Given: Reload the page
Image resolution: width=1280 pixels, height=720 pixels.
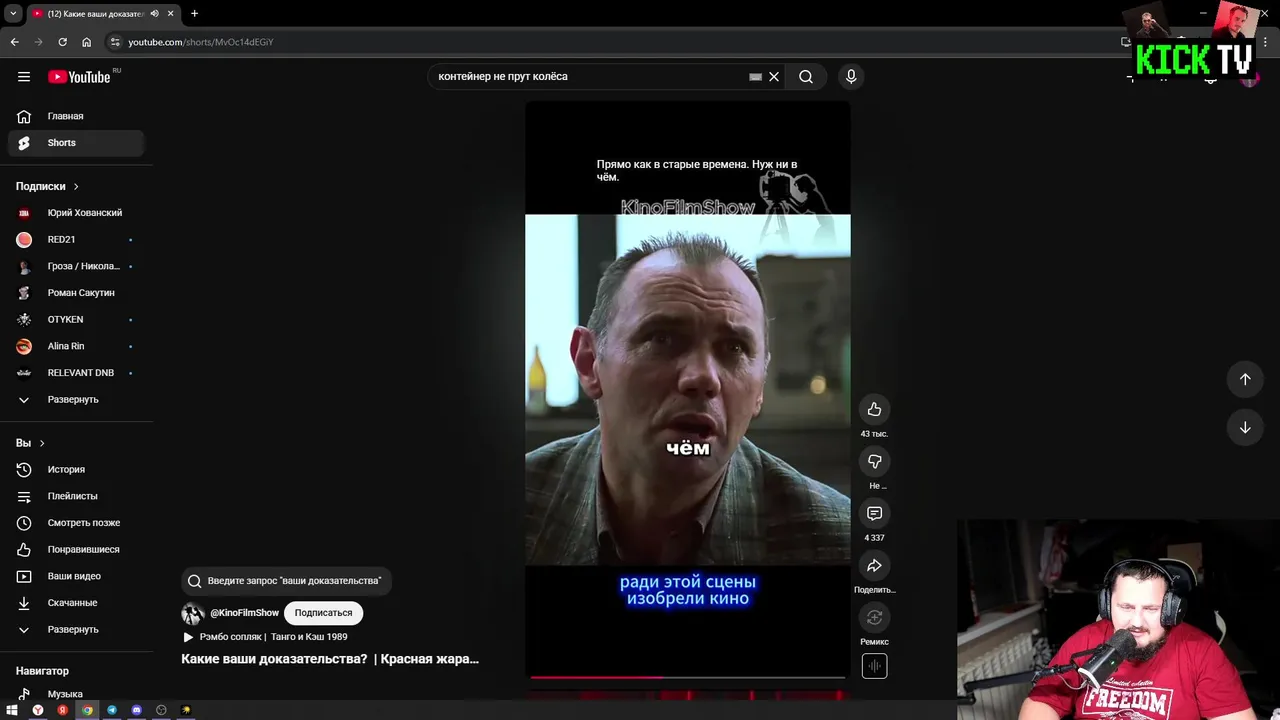Looking at the screenshot, I should click(x=62, y=42).
